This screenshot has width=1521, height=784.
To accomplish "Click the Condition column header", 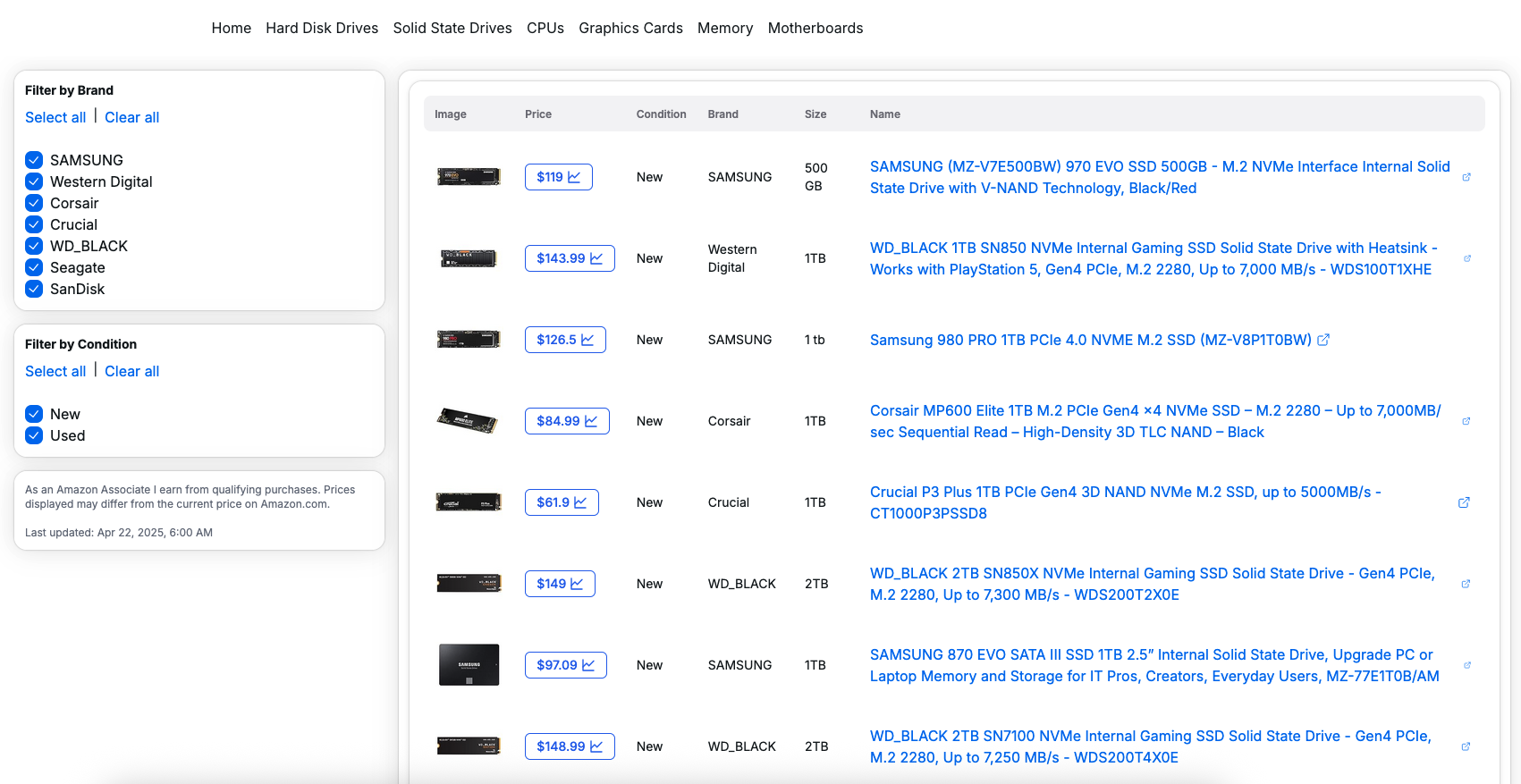I will (661, 114).
